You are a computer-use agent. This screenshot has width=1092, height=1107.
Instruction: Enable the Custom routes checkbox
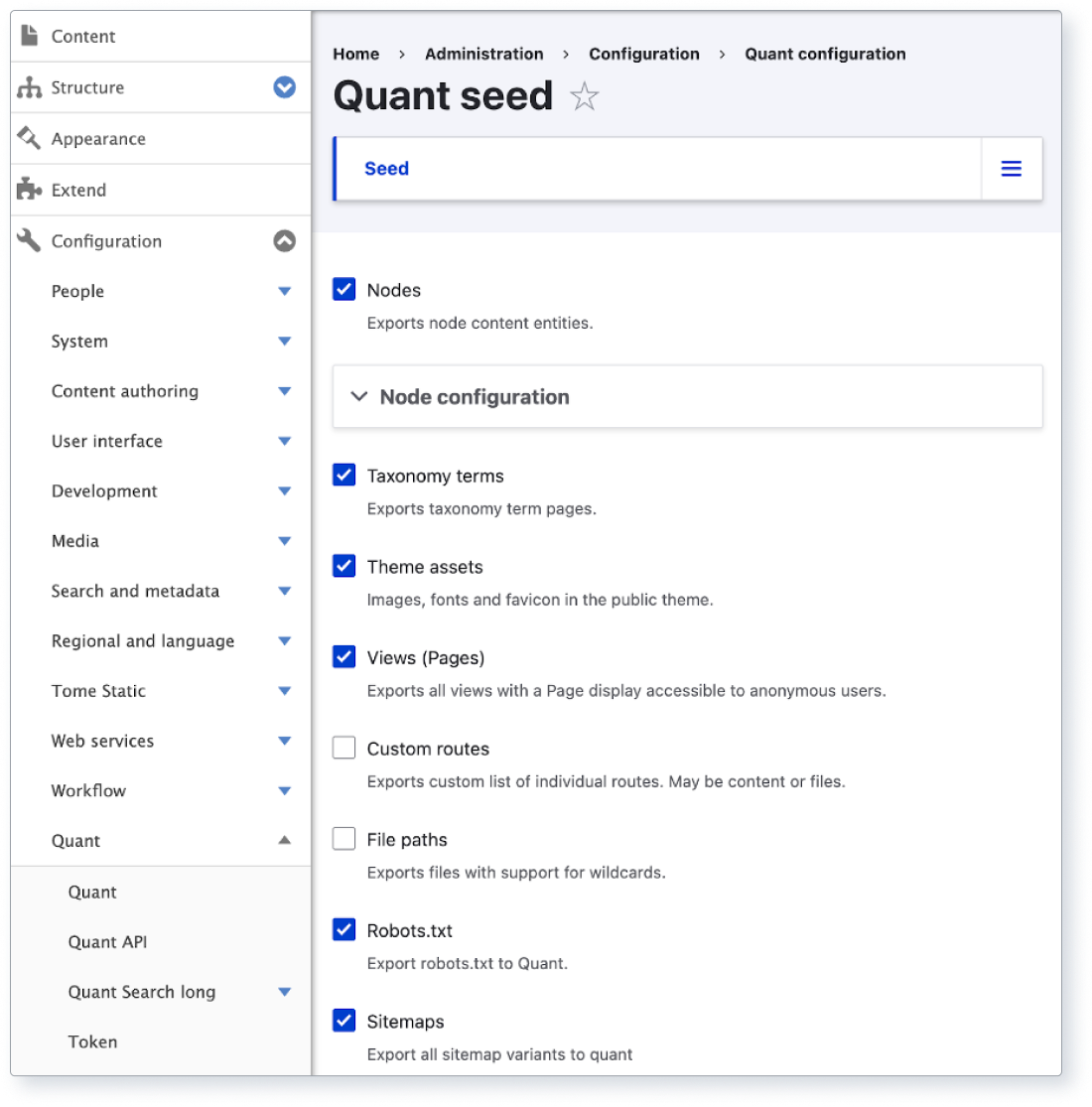[342, 748]
